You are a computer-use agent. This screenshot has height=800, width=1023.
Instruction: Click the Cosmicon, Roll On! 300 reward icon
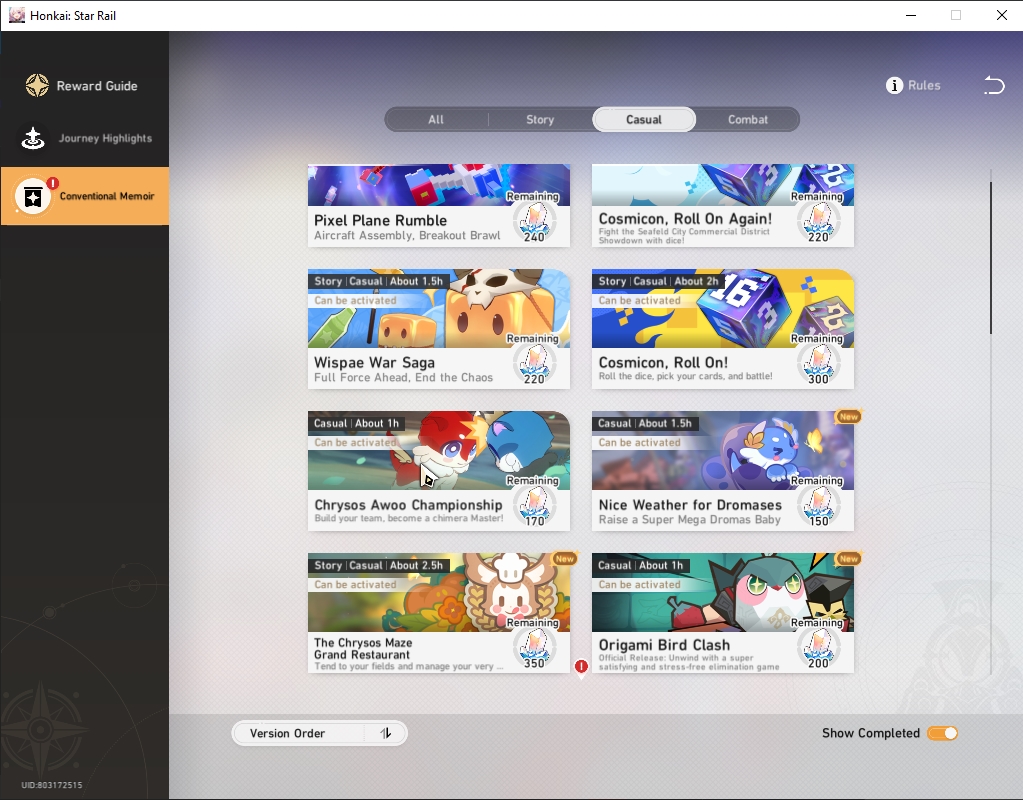pos(819,365)
